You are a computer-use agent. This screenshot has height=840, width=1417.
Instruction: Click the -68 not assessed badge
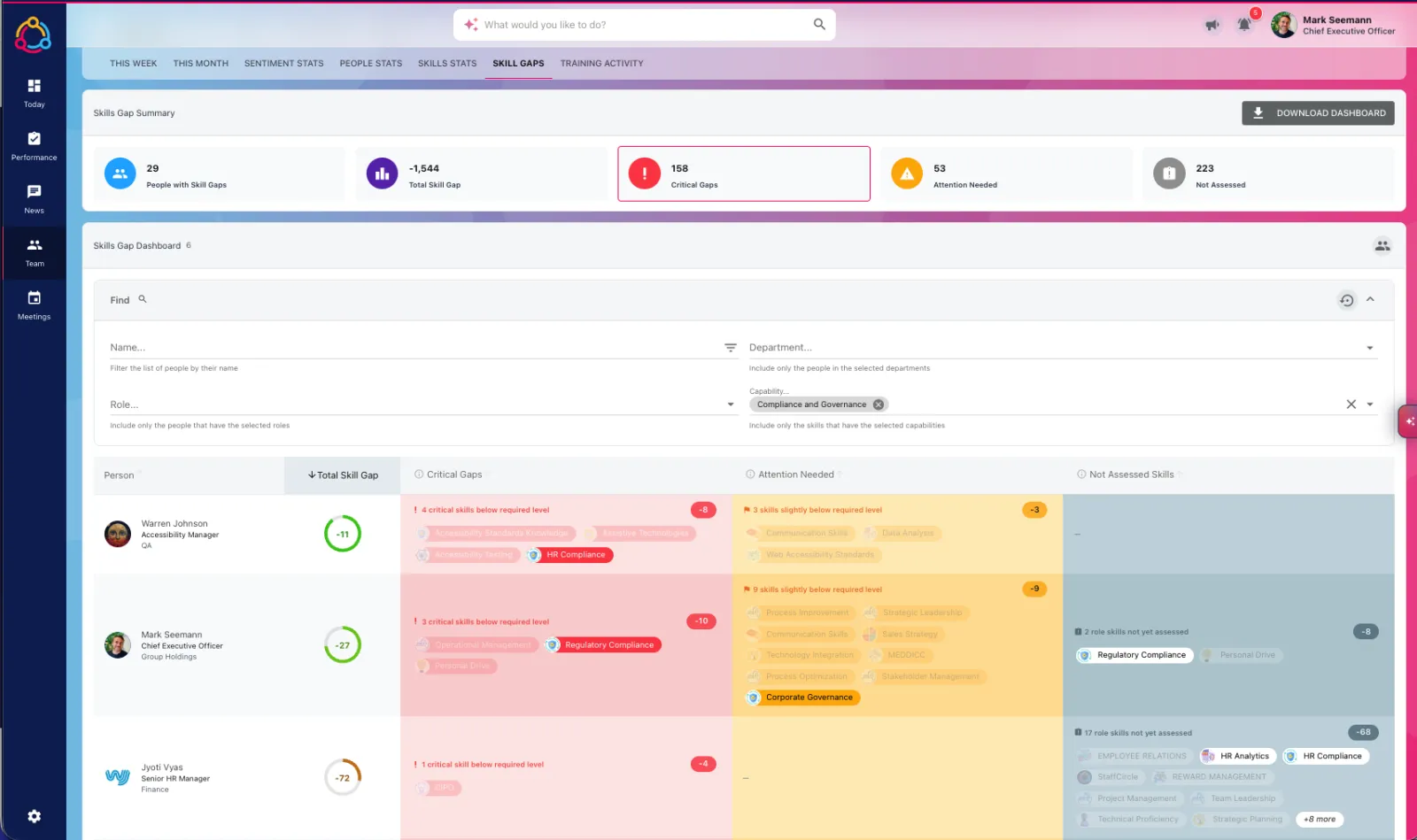click(x=1363, y=732)
